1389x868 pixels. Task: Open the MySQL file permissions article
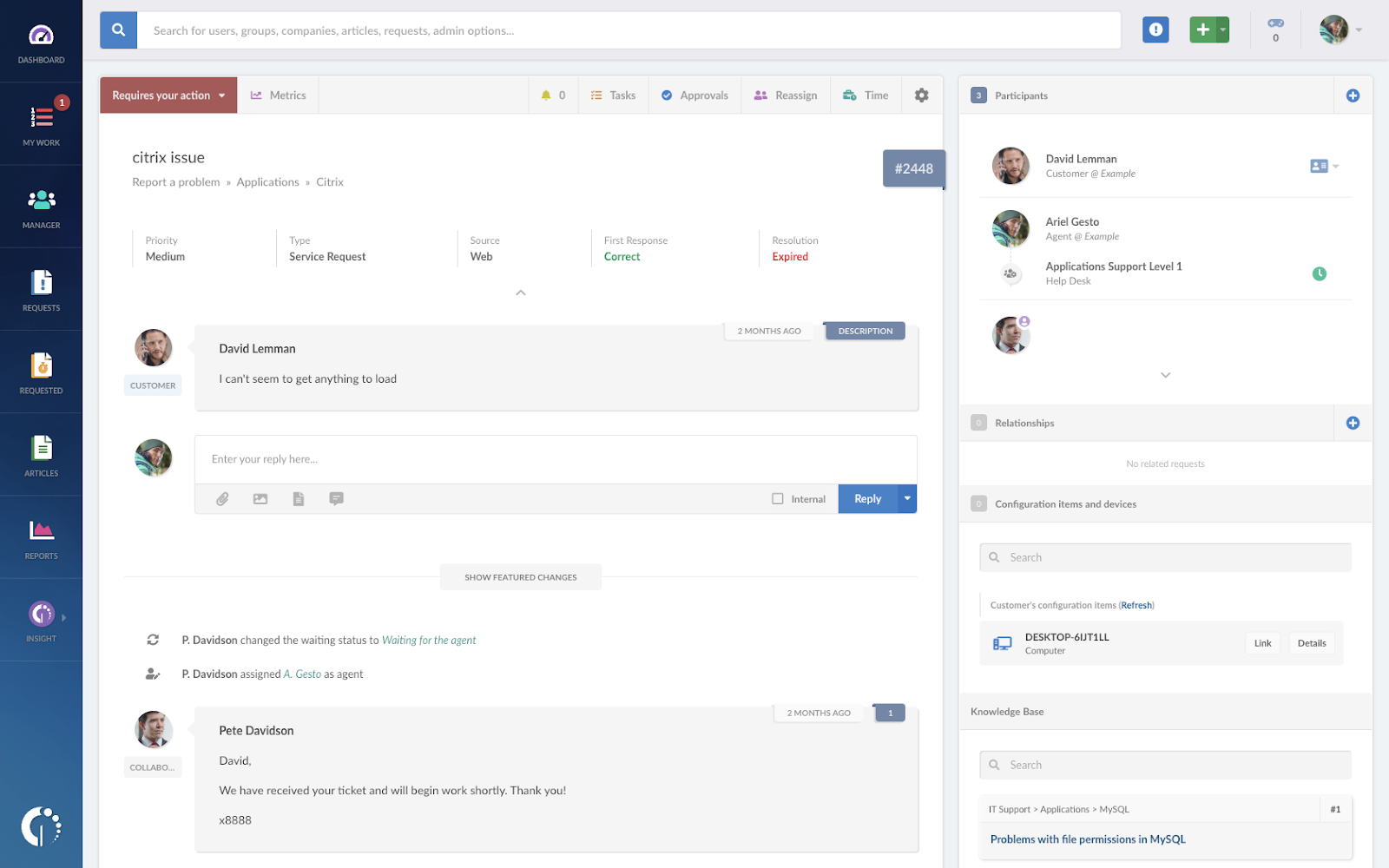(1088, 839)
